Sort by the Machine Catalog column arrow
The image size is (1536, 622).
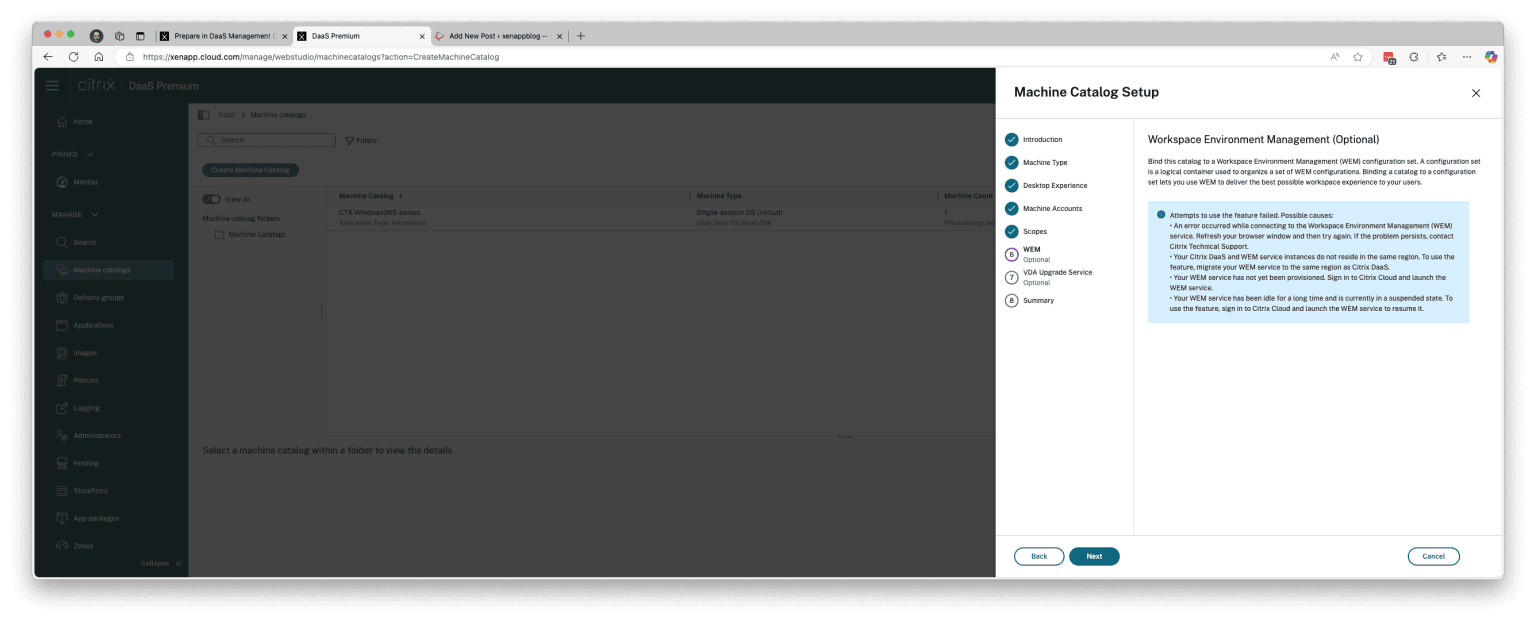pos(399,196)
